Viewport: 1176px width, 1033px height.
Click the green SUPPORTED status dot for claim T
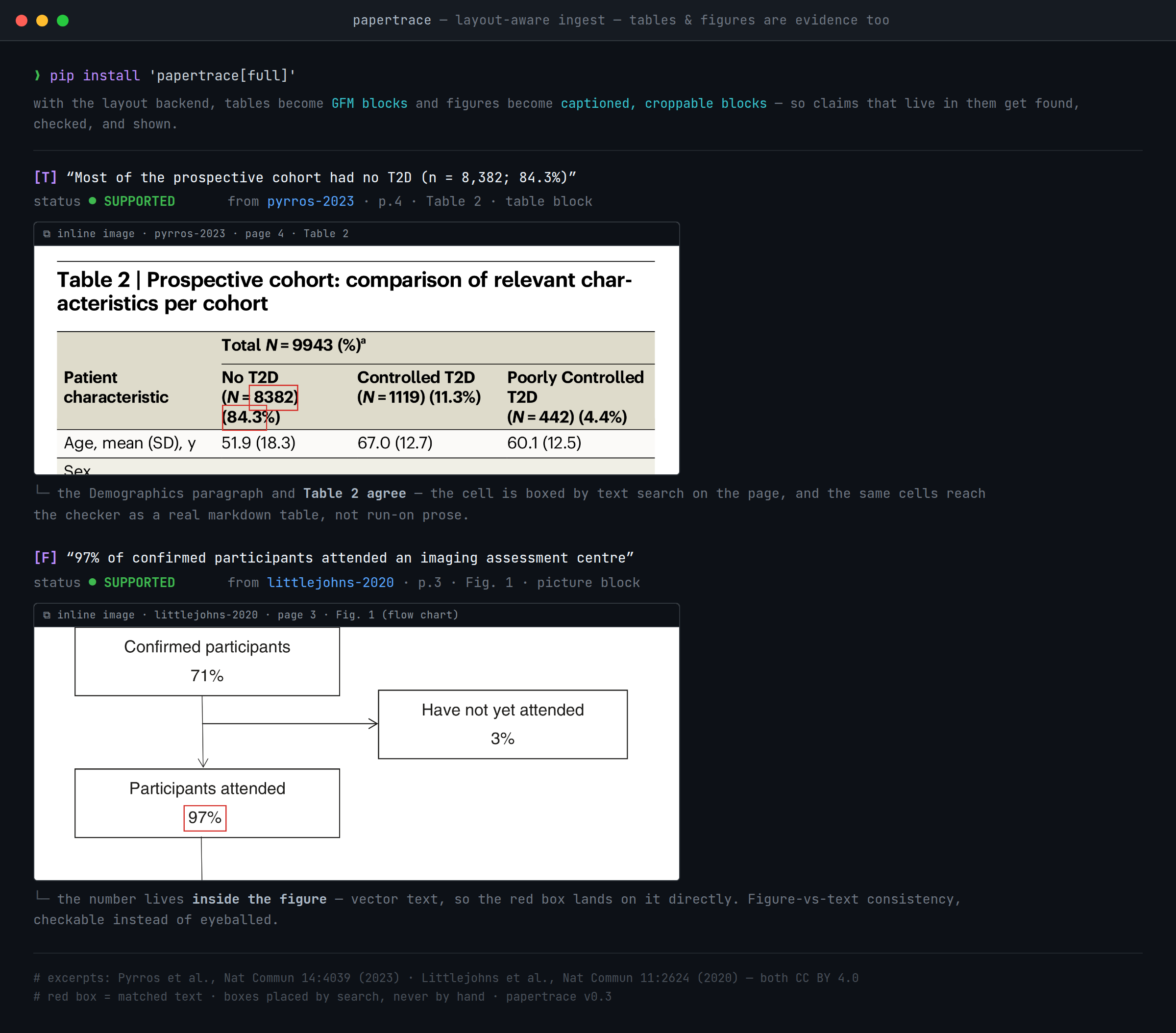(93, 201)
